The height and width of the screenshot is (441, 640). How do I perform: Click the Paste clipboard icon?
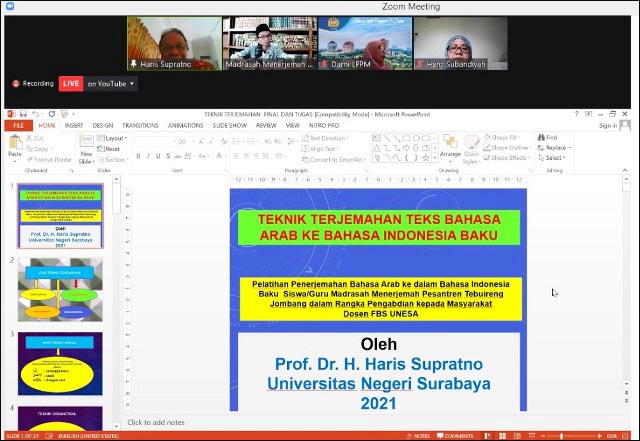(x=15, y=143)
